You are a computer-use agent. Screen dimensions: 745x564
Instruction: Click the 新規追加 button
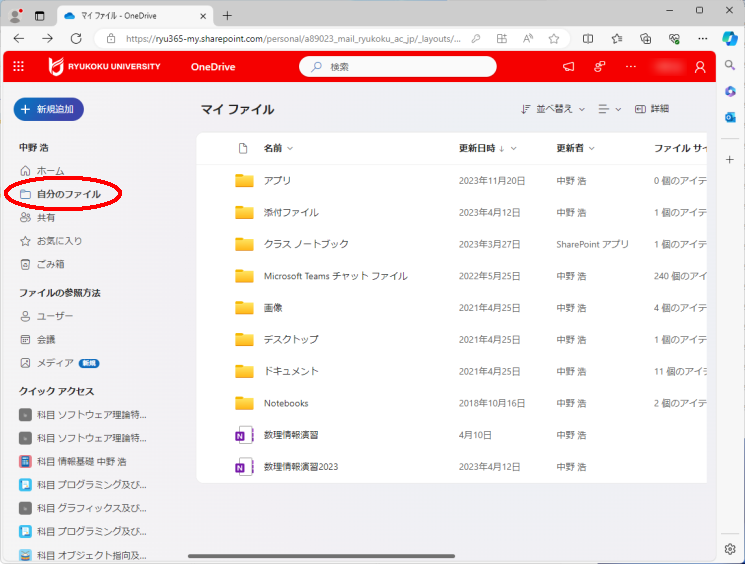pos(49,109)
